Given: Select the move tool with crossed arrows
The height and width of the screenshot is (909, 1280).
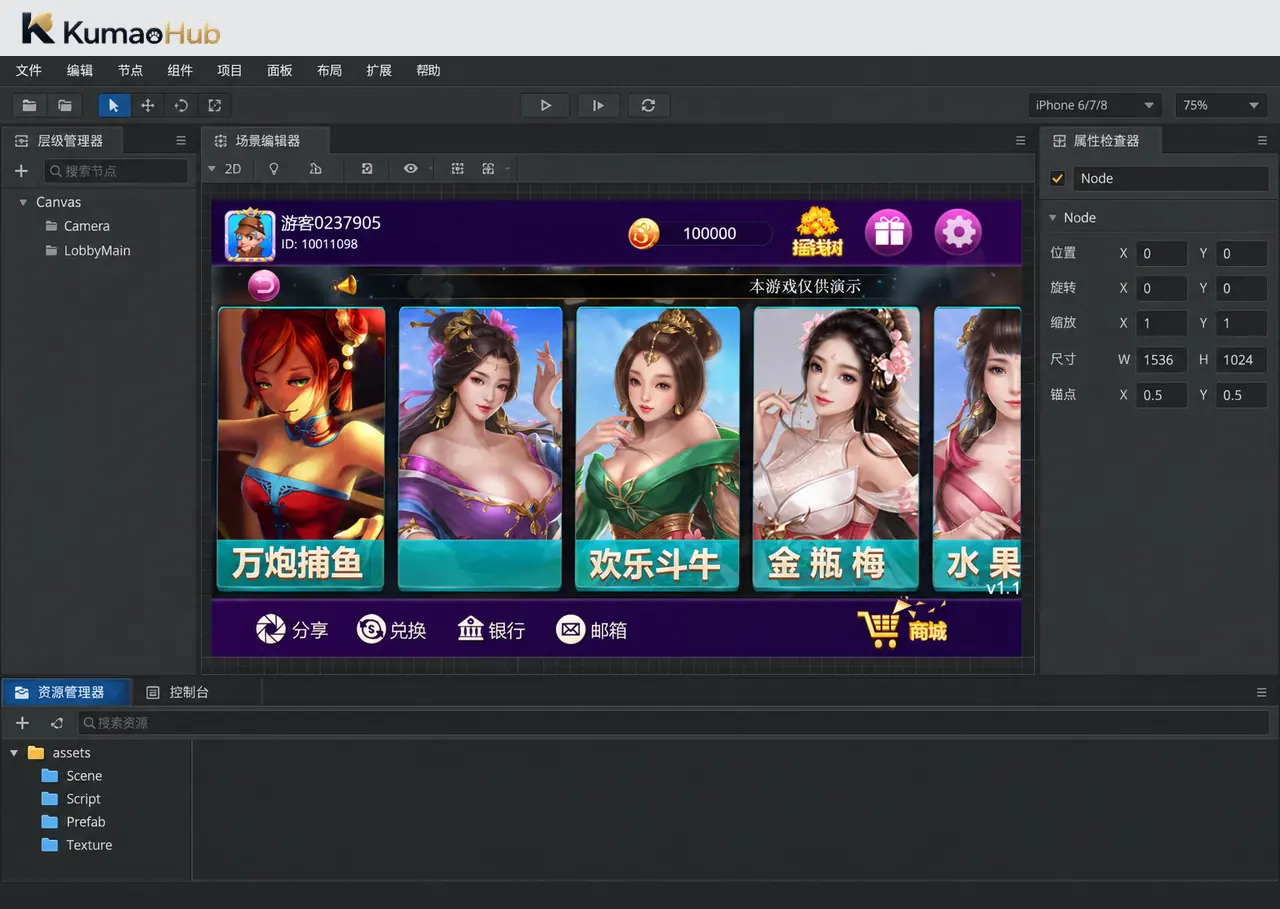Looking at the screenshot, I should pyautogui.click(x=147, y=105).
